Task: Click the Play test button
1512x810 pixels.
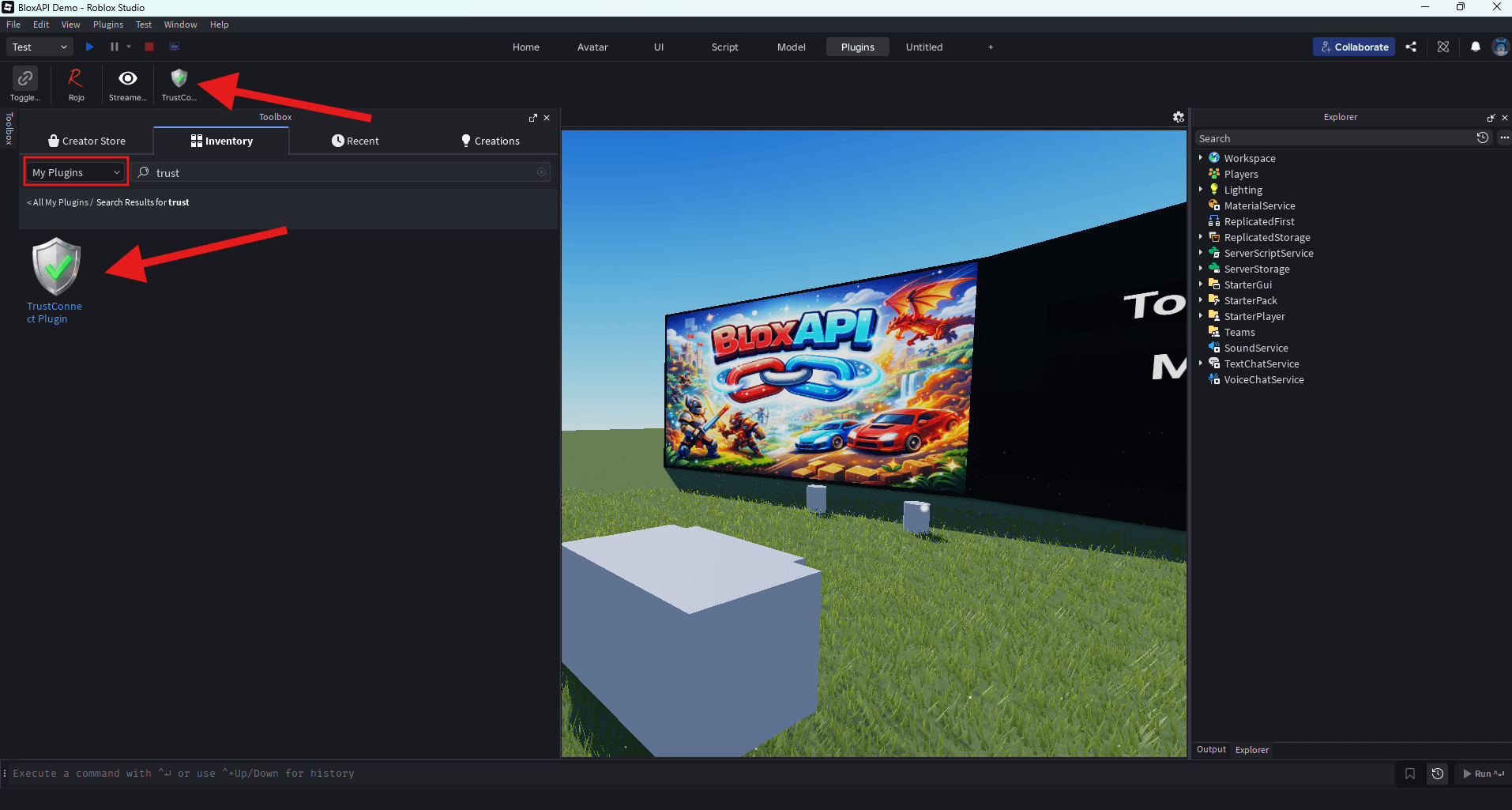Action: 89,47
